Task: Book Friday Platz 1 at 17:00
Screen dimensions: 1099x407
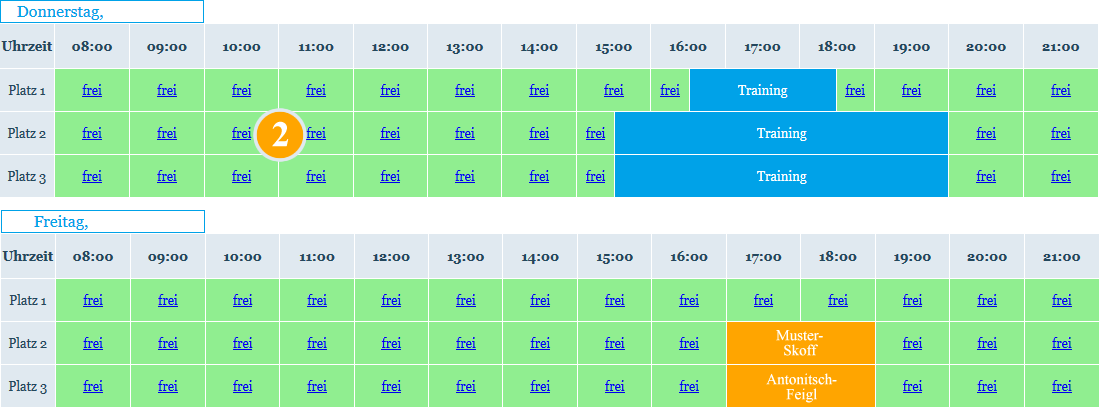Action: click(x=763, y=301)
